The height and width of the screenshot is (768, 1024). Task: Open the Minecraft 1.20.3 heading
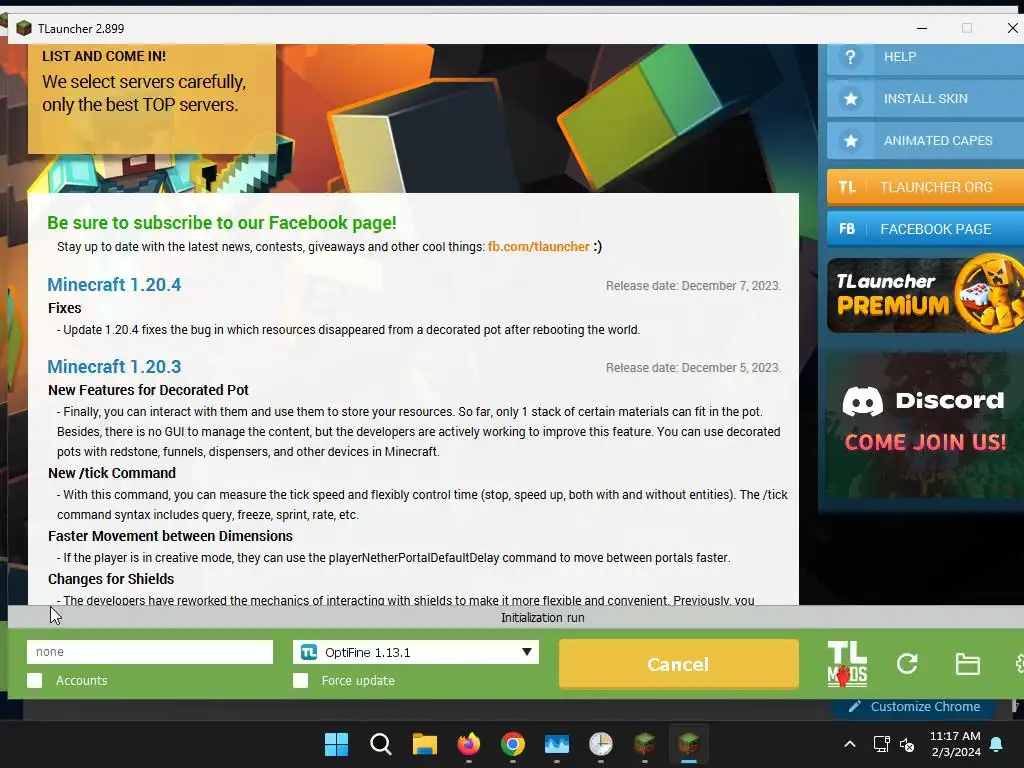tap(114, 367)
